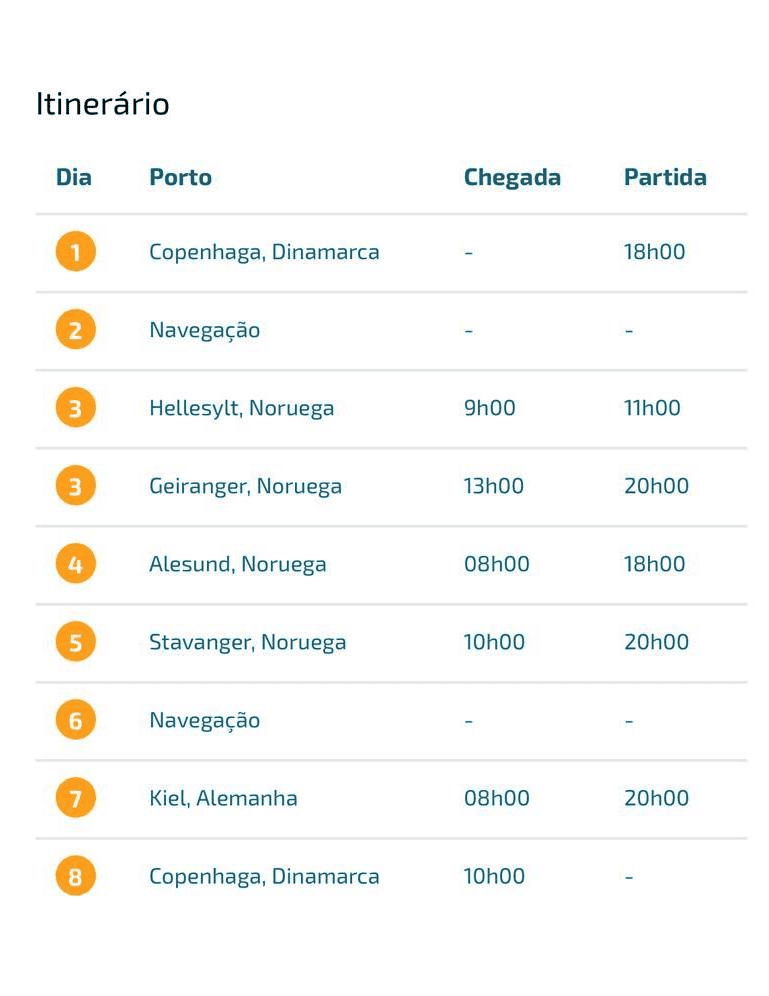Click the Chegada column header
Image resolution: width=769 pixels, height=996 pixels.
pyautogui.click(x=512, y=178)
